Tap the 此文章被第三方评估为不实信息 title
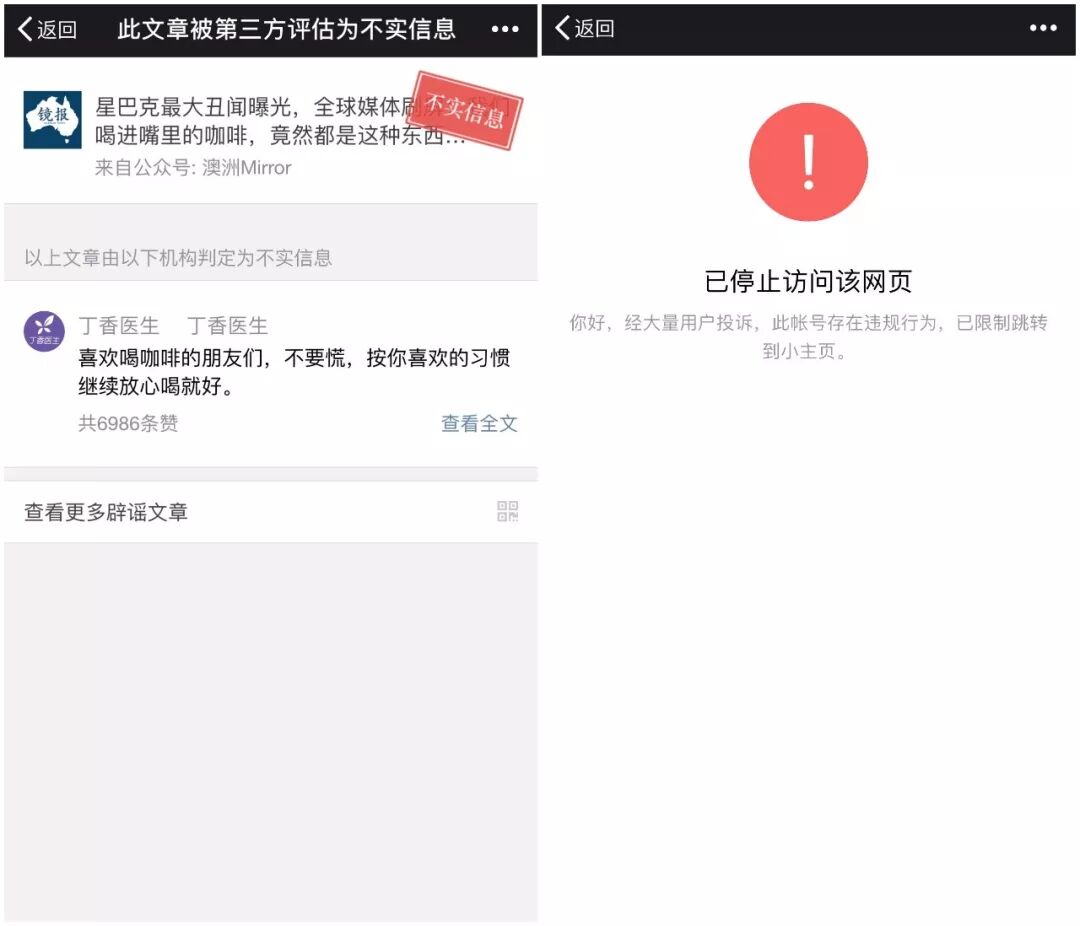The image size is (1080, 926). pyautogui.click(x=287, y=29)
